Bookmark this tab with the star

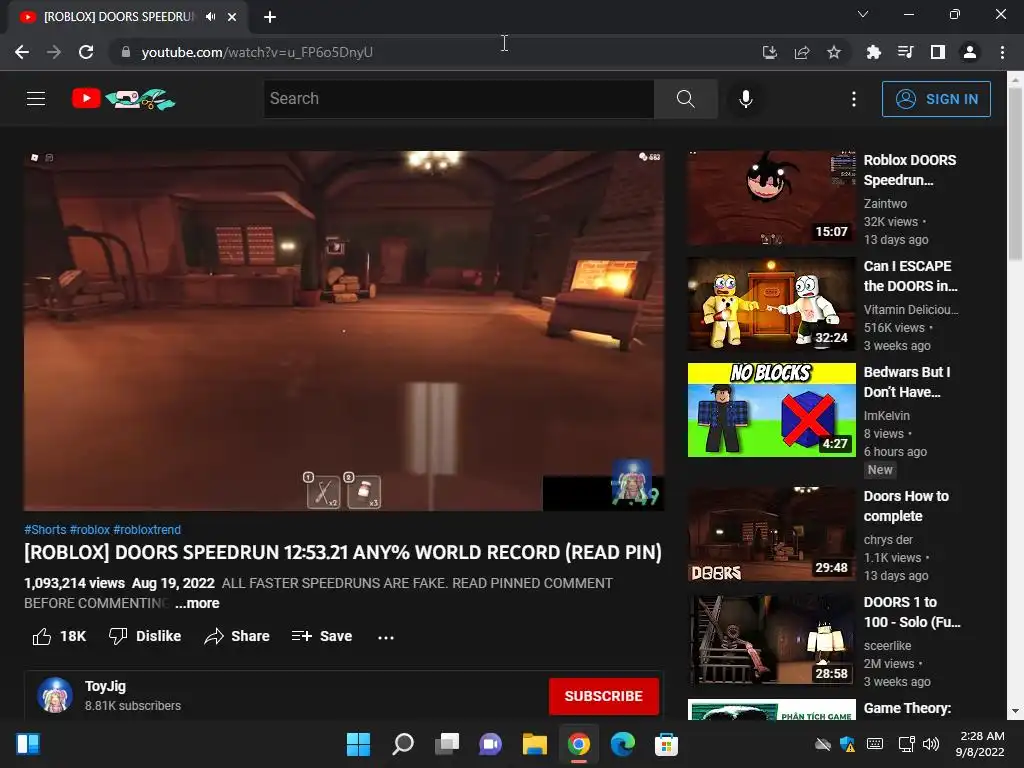coord(834,52)
